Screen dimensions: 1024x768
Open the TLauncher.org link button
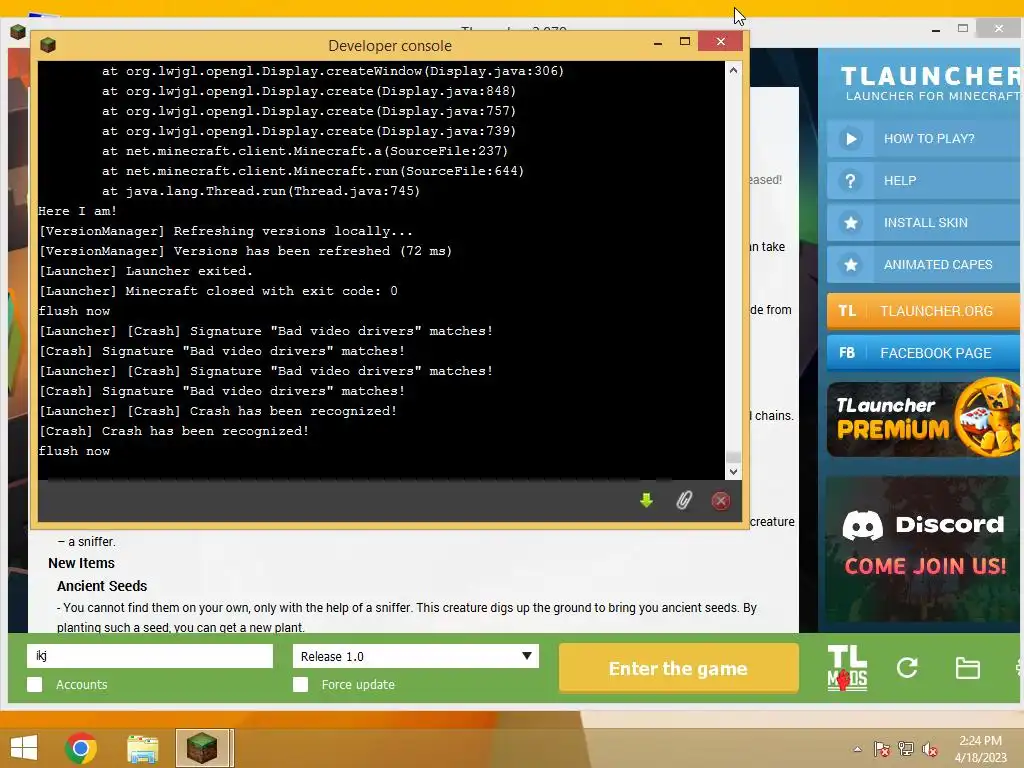[x=924, y=311]
